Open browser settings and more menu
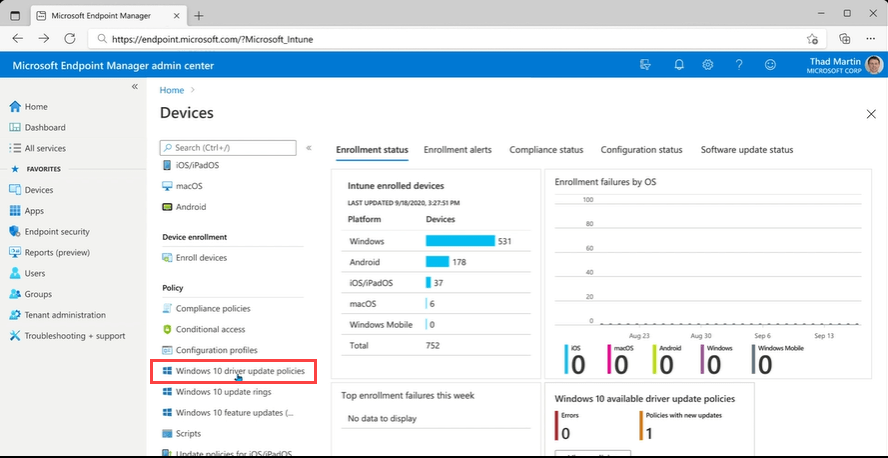Viewport: 888px width, 458px height. pyautogui.click(x=871, y=39)
